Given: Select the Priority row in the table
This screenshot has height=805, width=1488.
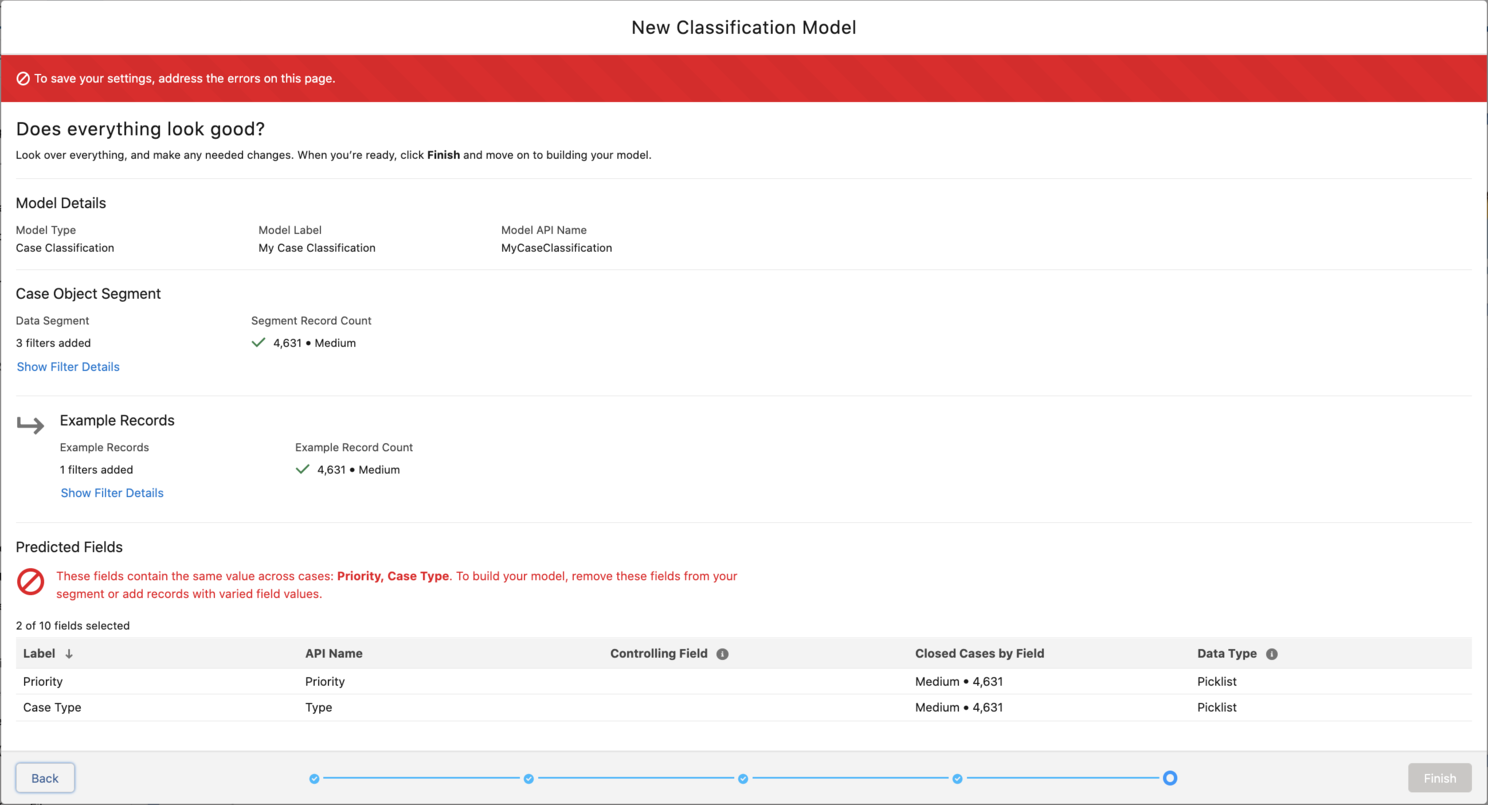Looking at the screenshot, I should tap(43, 682).
